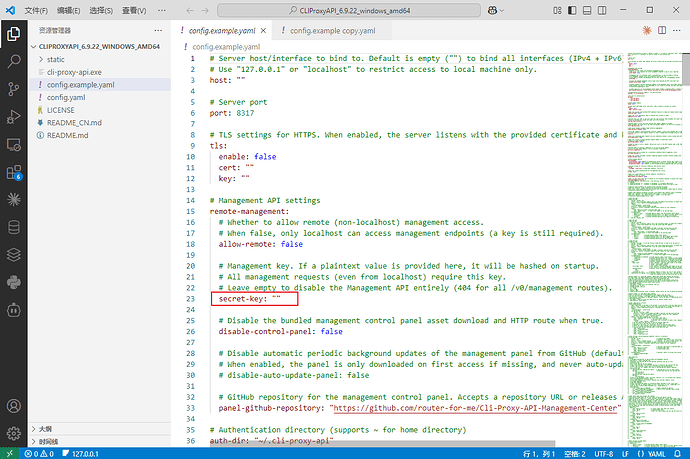Click the VS Code logo in title bar
This screenshot has height=459, width=690.
point(10,10)
